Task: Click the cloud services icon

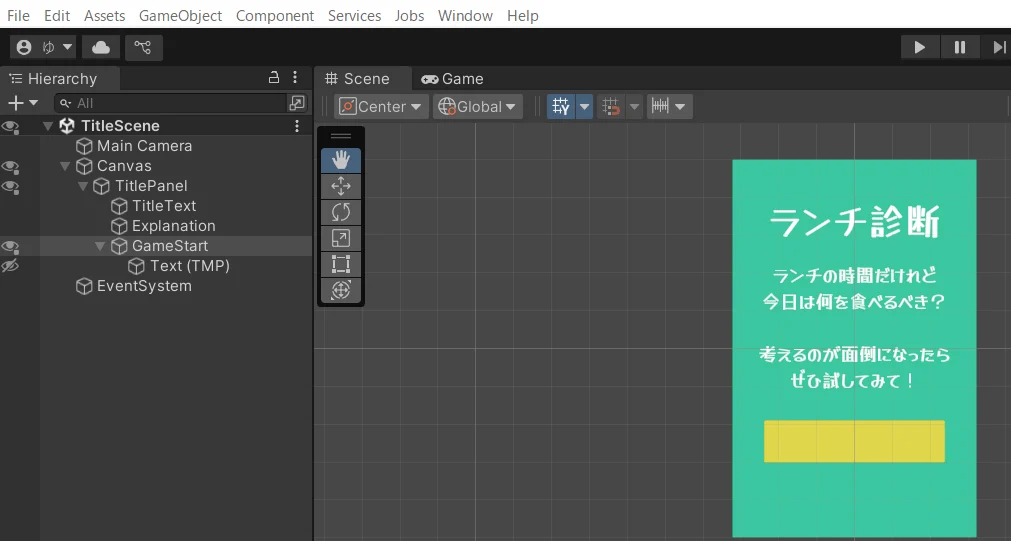Action: [x=101, y=47]
